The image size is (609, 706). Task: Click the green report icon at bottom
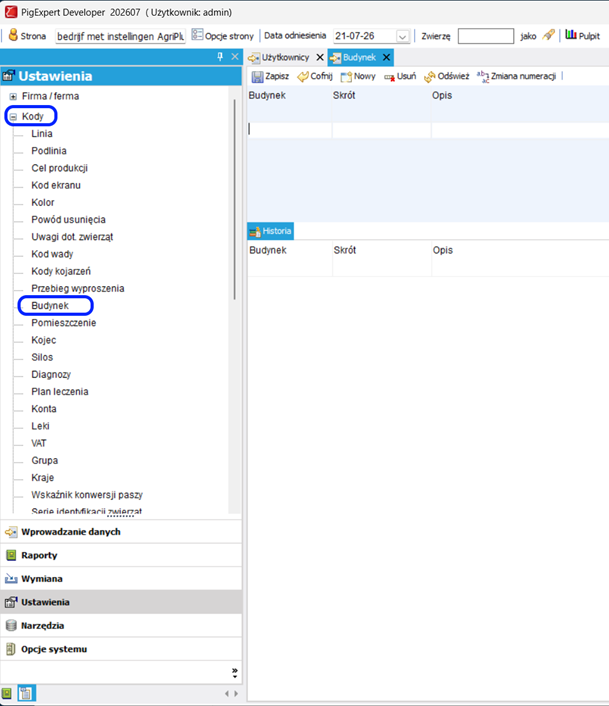[7, 693]
